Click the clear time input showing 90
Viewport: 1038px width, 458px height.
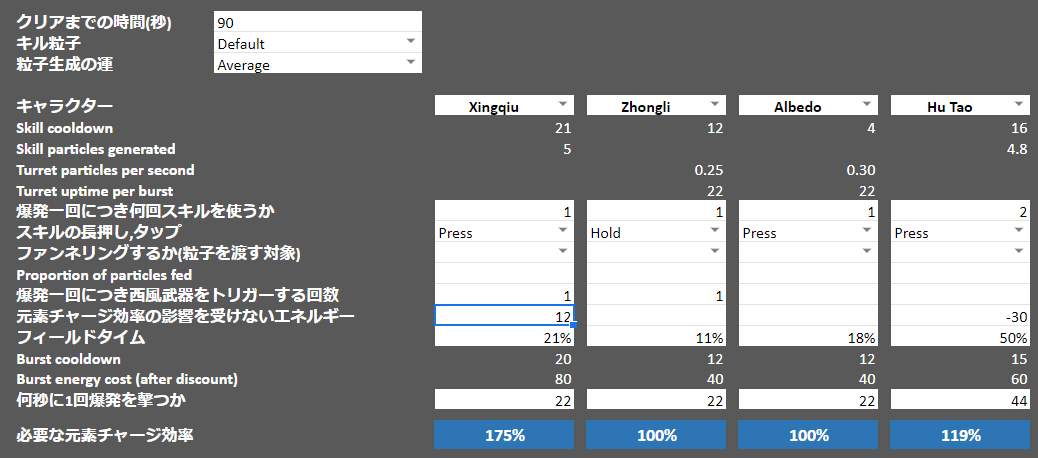[x=317, y=22]
